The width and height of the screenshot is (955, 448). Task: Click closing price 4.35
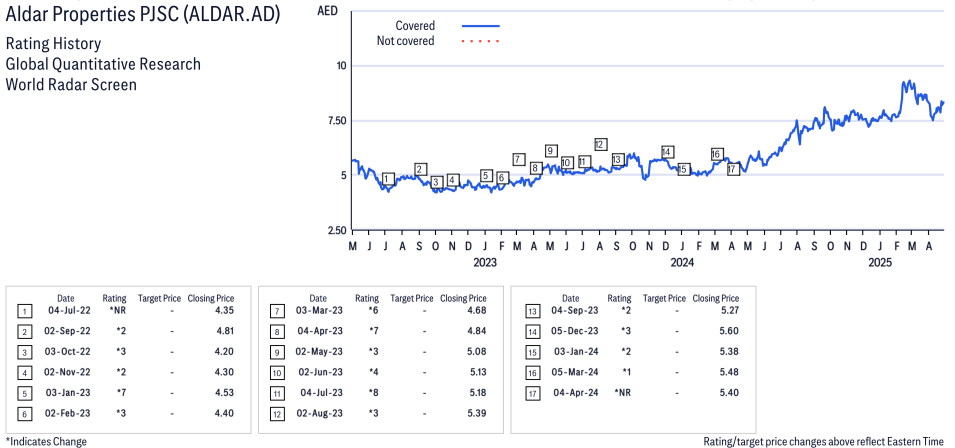point(224,310)
